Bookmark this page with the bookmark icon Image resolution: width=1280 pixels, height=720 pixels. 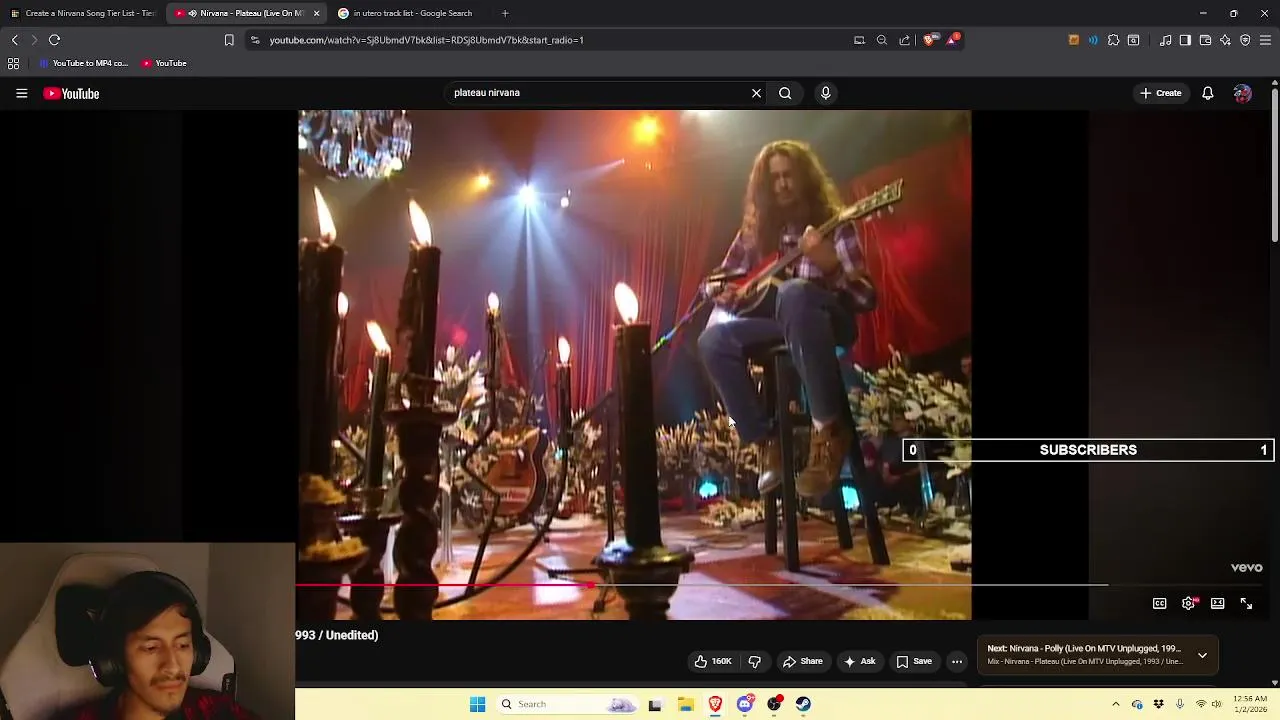tap(229, 40)
